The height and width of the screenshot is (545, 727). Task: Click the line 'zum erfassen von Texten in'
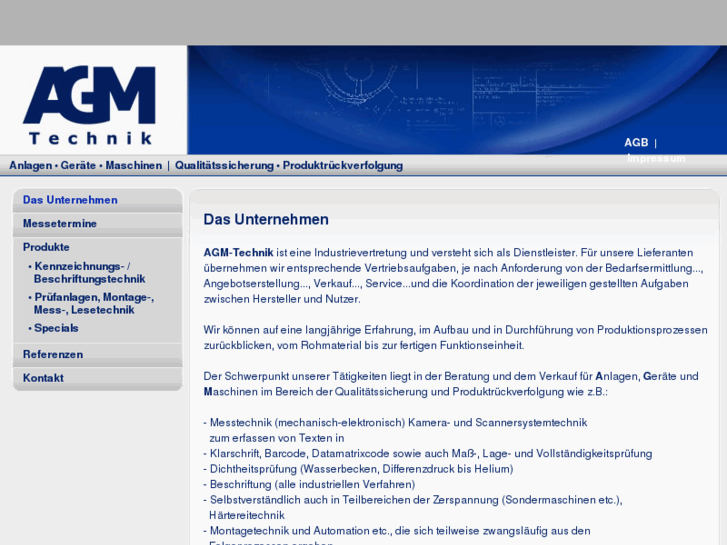click(x=277, y=438)
